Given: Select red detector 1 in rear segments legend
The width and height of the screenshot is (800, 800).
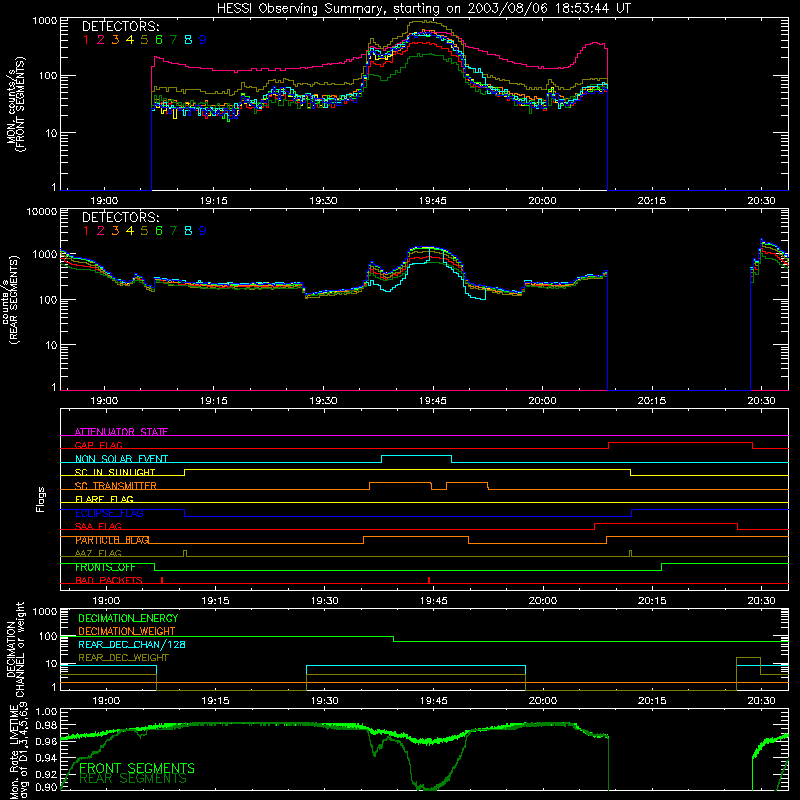Looking at the screenshot, I should coord(86,231).
